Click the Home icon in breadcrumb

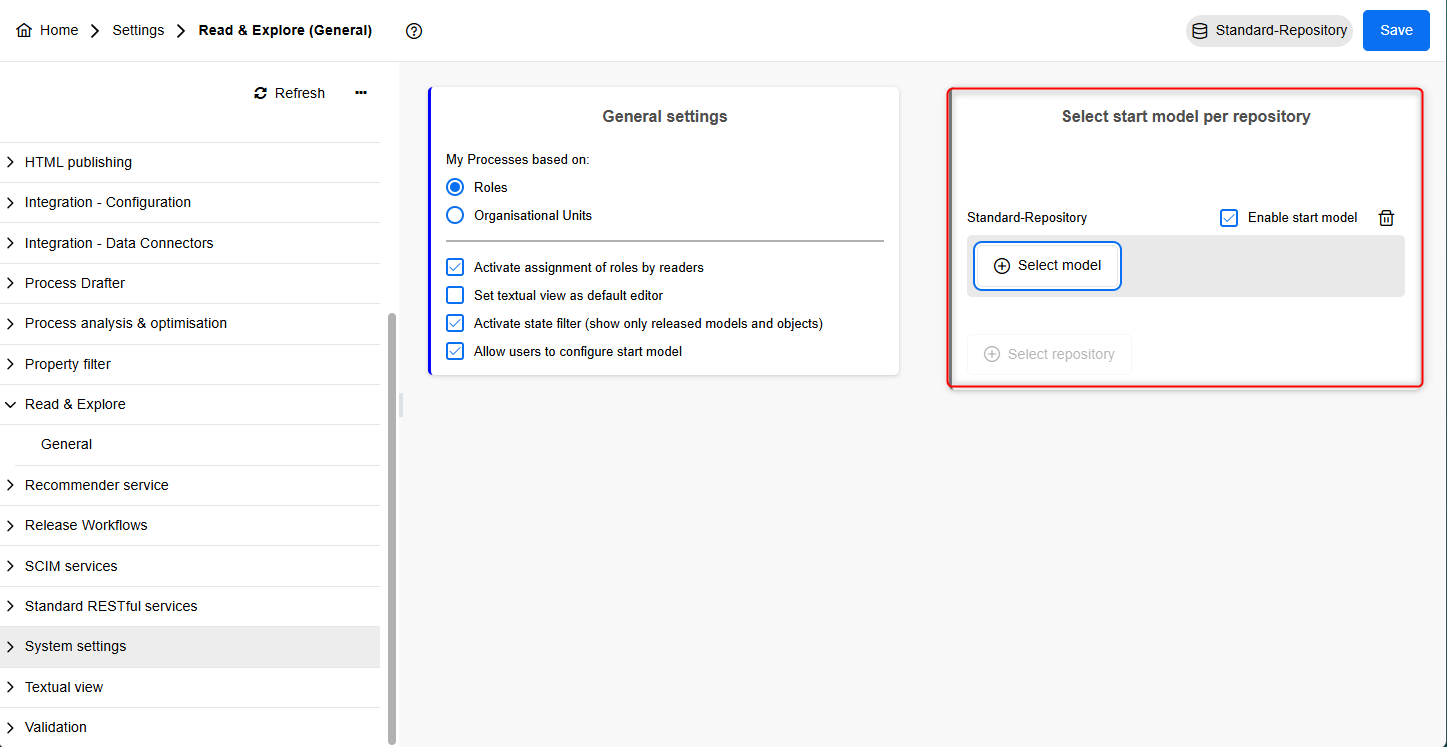tap(24, 30)
